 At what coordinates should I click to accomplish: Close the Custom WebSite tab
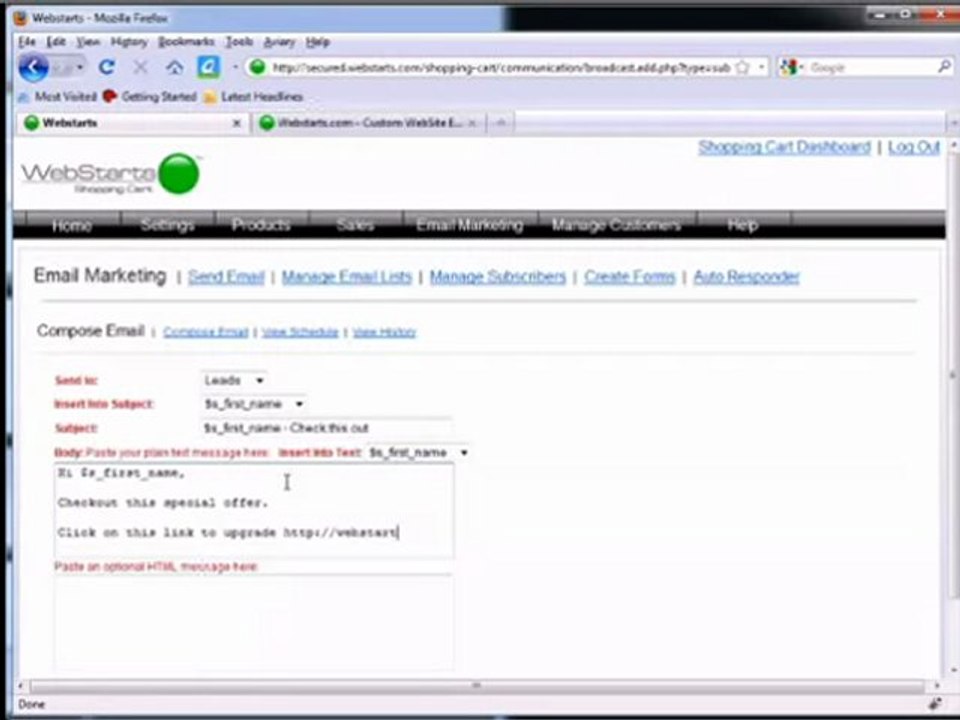(472, 123)
